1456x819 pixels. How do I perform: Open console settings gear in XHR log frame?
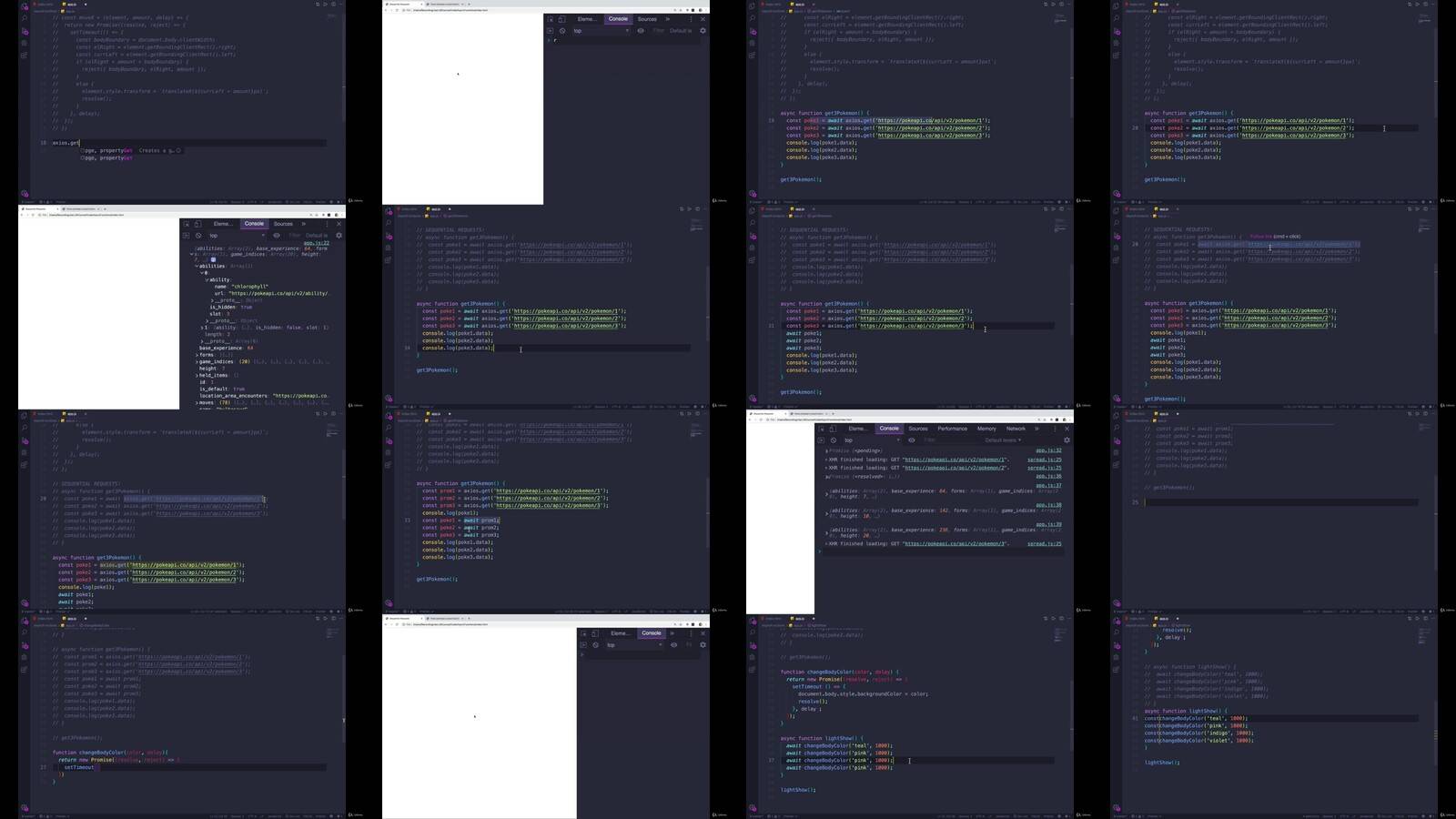tap(1067, 440)
